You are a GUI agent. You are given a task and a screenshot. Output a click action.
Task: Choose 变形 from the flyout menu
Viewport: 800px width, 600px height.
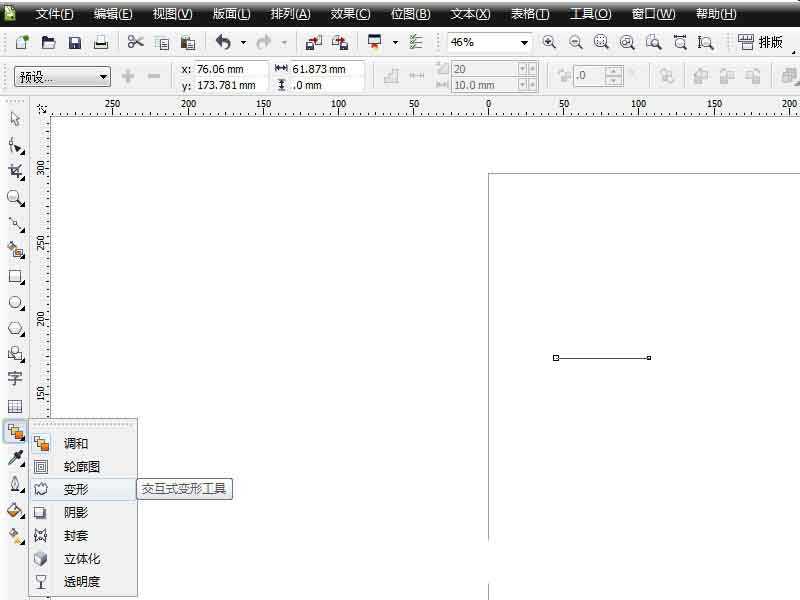tap(76, 490)
